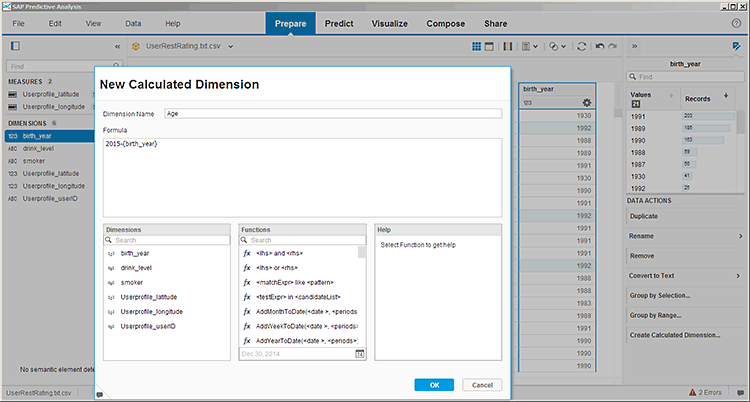
Task: Select the AddYearToDate function
Action: [306, 341]
